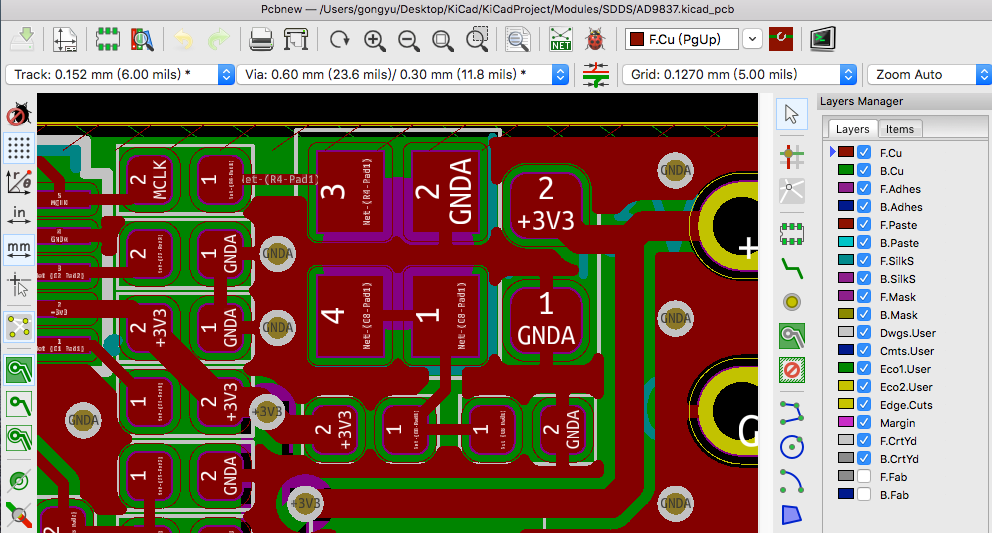Screen dimensions: 992x533
Task: Select the Draw polygon tool
Action: tap(791, 515)
